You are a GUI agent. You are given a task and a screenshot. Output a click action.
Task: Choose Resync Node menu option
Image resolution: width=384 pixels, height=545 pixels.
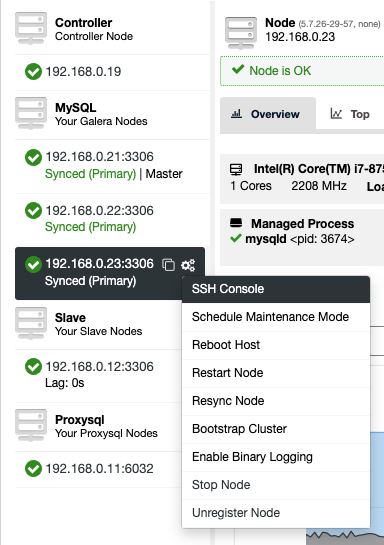coord(276,401)
